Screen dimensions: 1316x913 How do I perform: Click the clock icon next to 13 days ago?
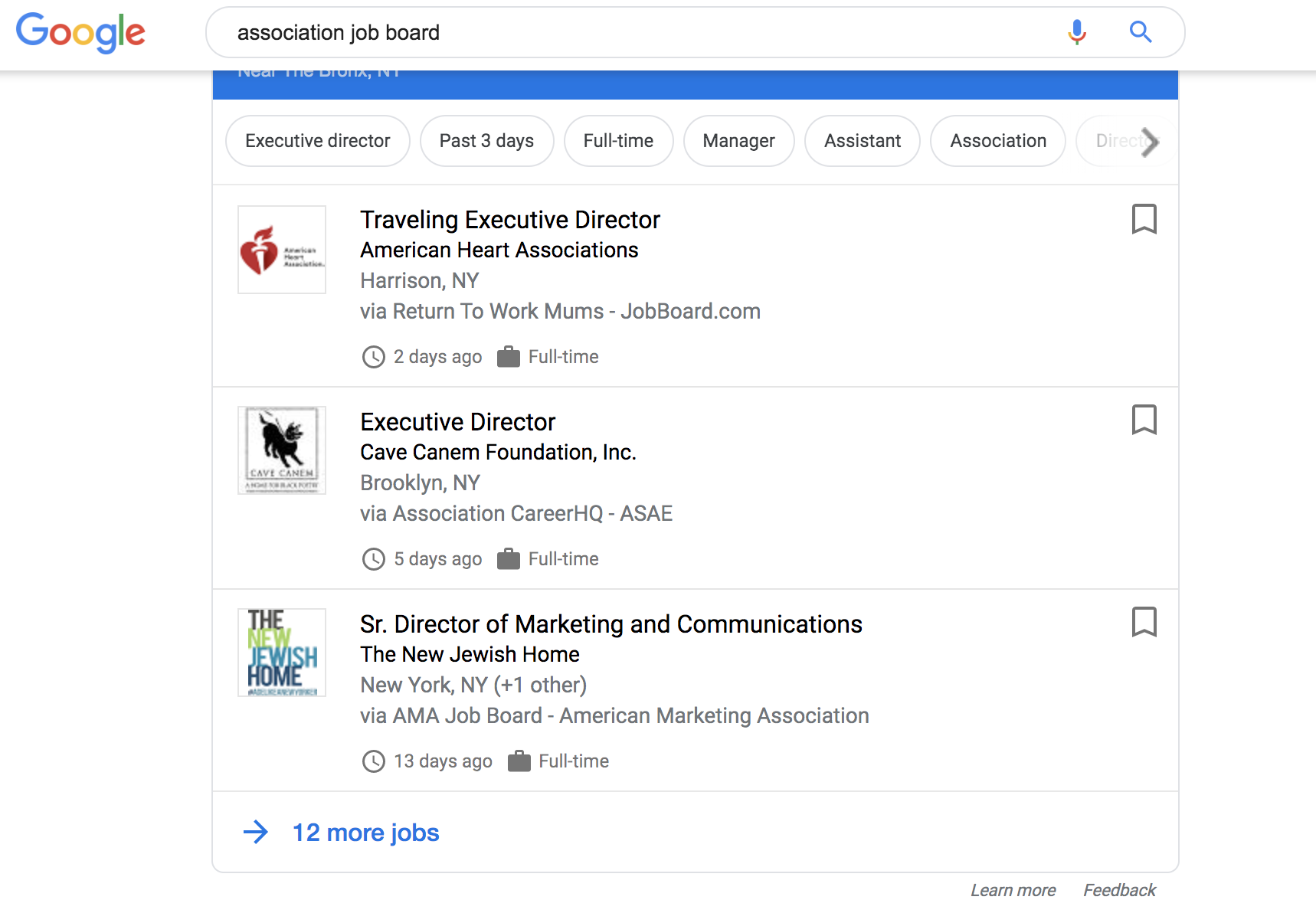(x=373, y=761)
